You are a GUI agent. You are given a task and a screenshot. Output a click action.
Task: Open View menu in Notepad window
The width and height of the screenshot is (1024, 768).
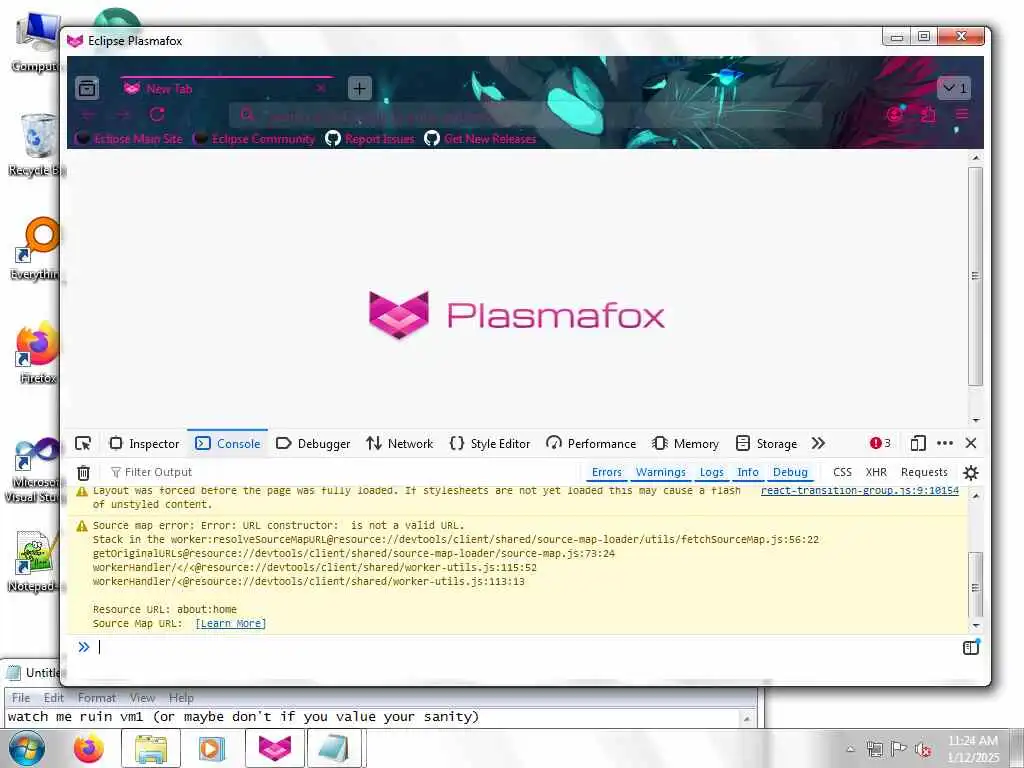click(x=142, y=697)
